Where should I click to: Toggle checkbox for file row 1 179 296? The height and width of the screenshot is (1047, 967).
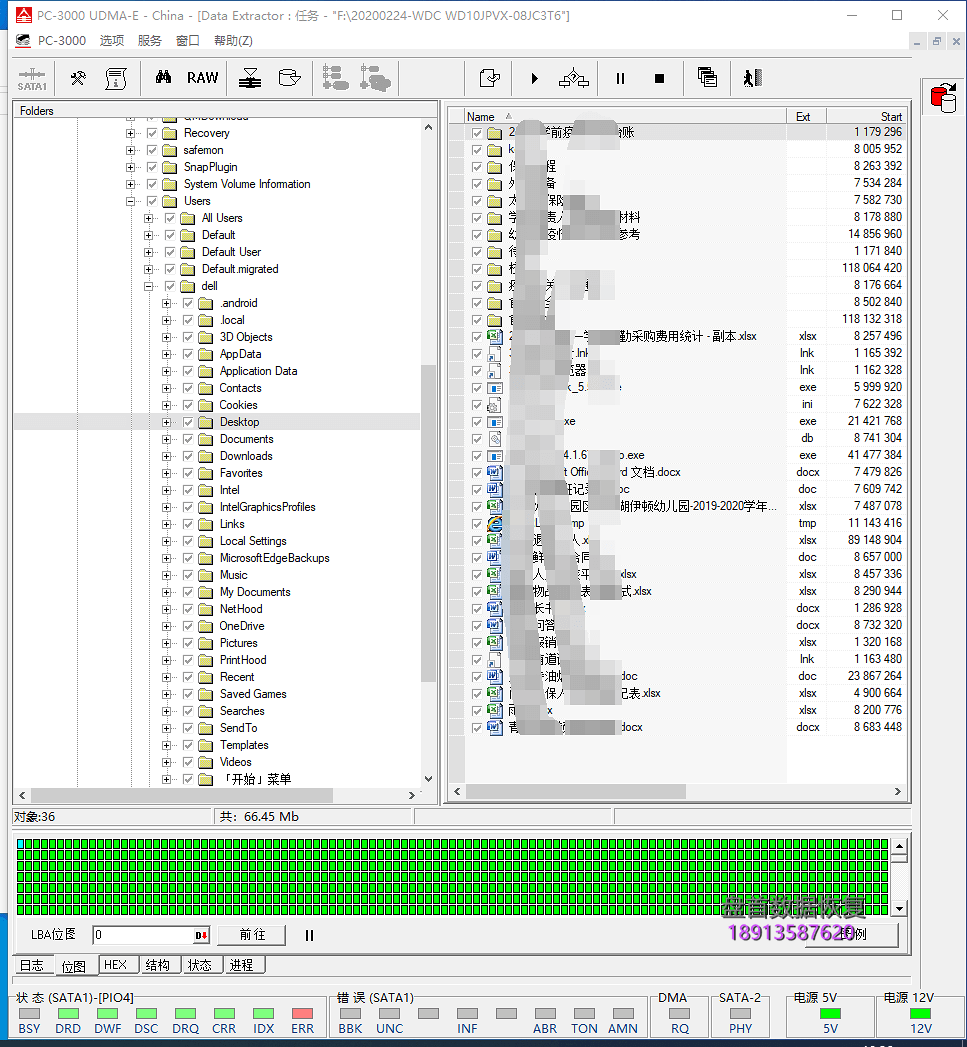pyautogui.click(x=477, y=133)
